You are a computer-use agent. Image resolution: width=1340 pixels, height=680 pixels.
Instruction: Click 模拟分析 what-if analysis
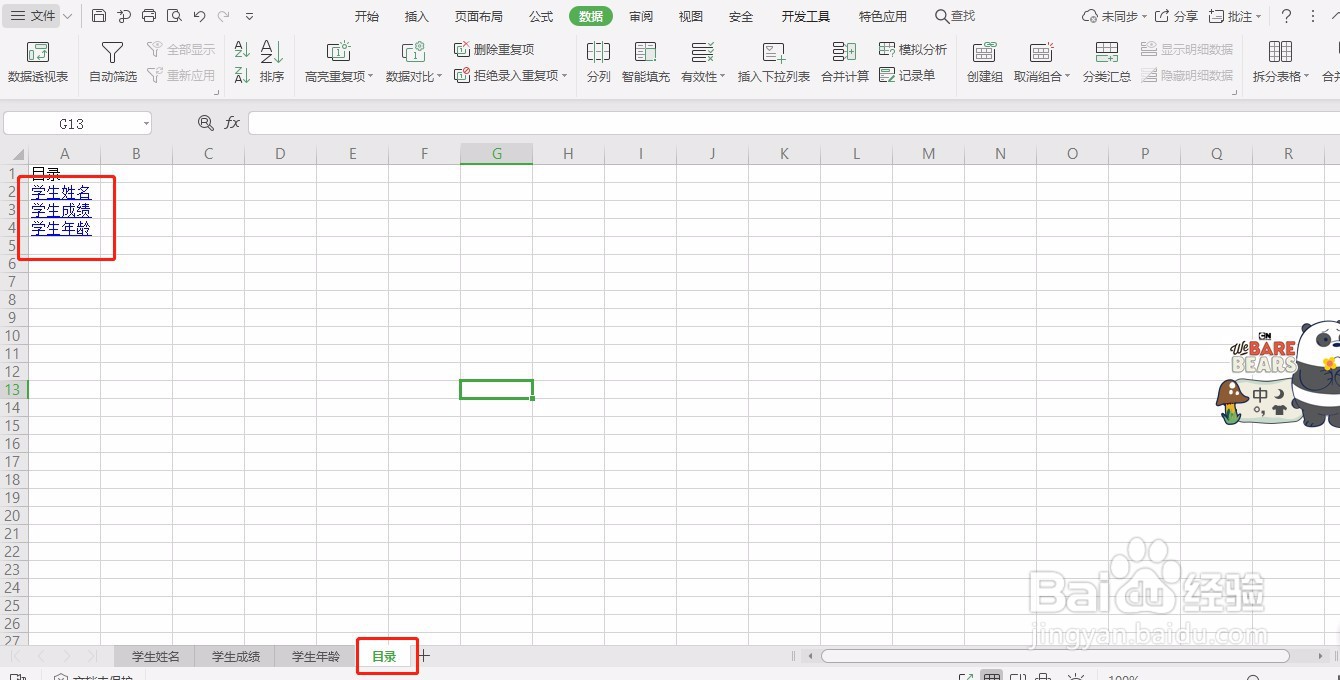tap(912, 49)
